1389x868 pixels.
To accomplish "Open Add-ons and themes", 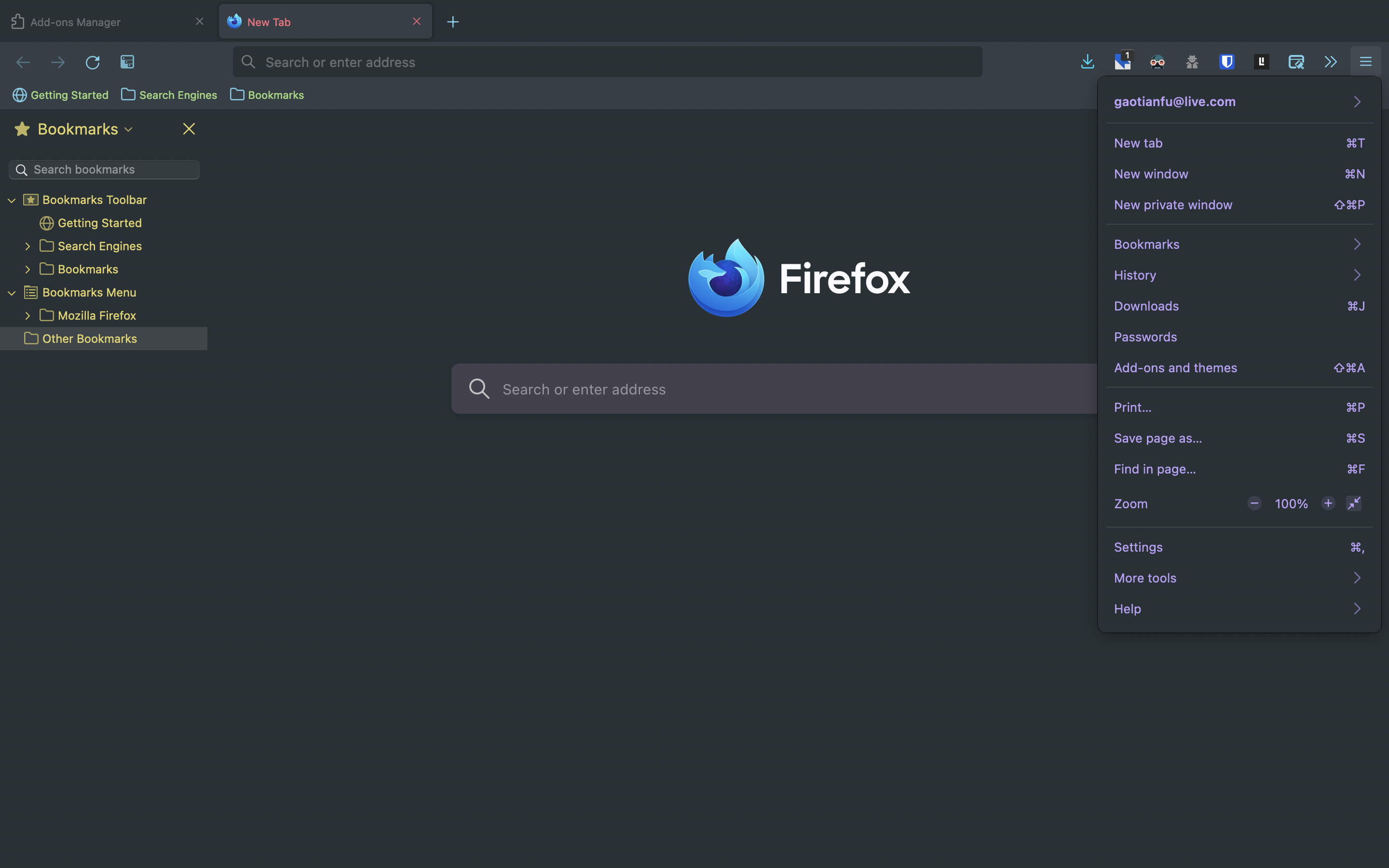I will tap(1239, 368).
